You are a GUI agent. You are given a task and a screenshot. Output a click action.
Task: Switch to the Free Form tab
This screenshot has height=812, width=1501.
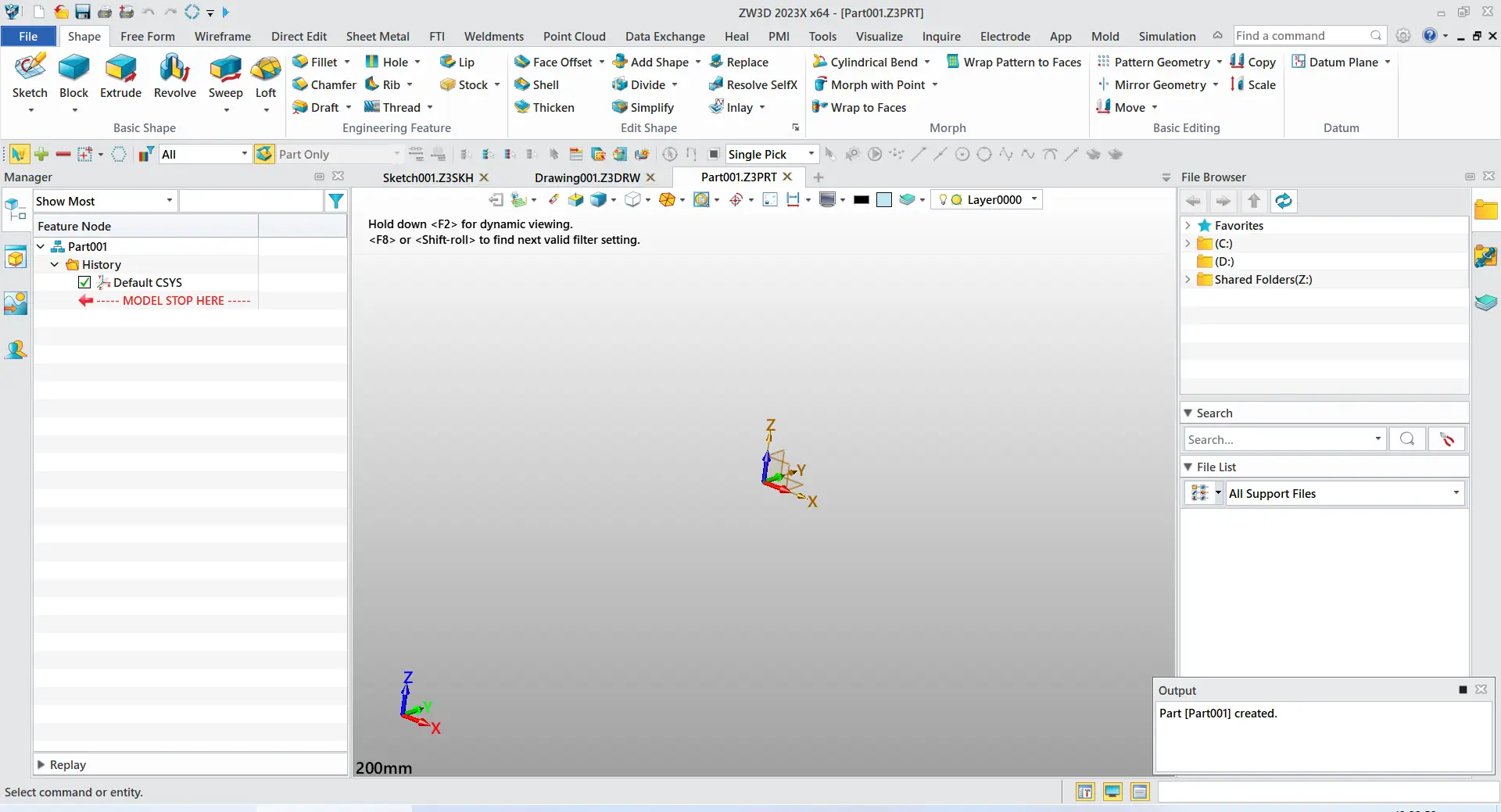pos(148,36)
